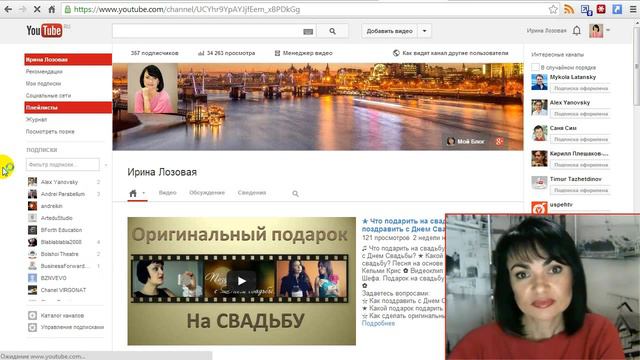Open channel home tab house icon
This screenshot has width=640, height=360.
(133, 193)
